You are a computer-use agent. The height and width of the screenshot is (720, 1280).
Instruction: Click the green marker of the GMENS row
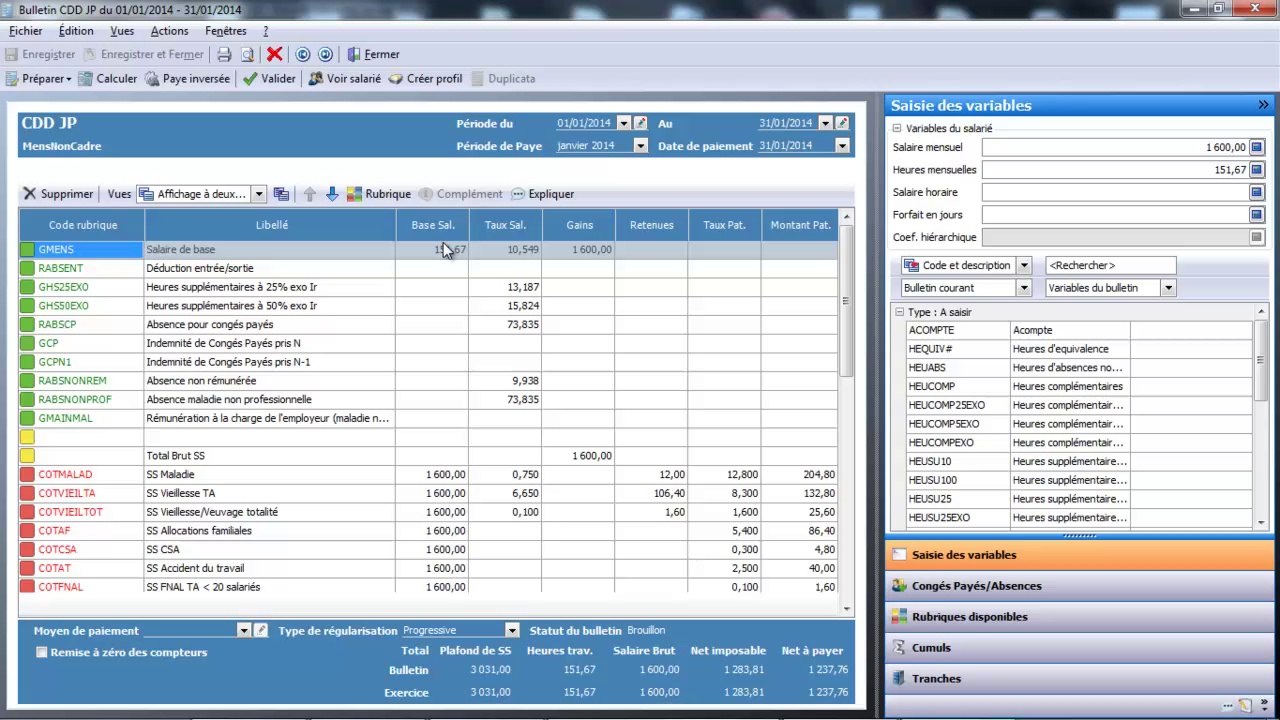coord(27,250)
